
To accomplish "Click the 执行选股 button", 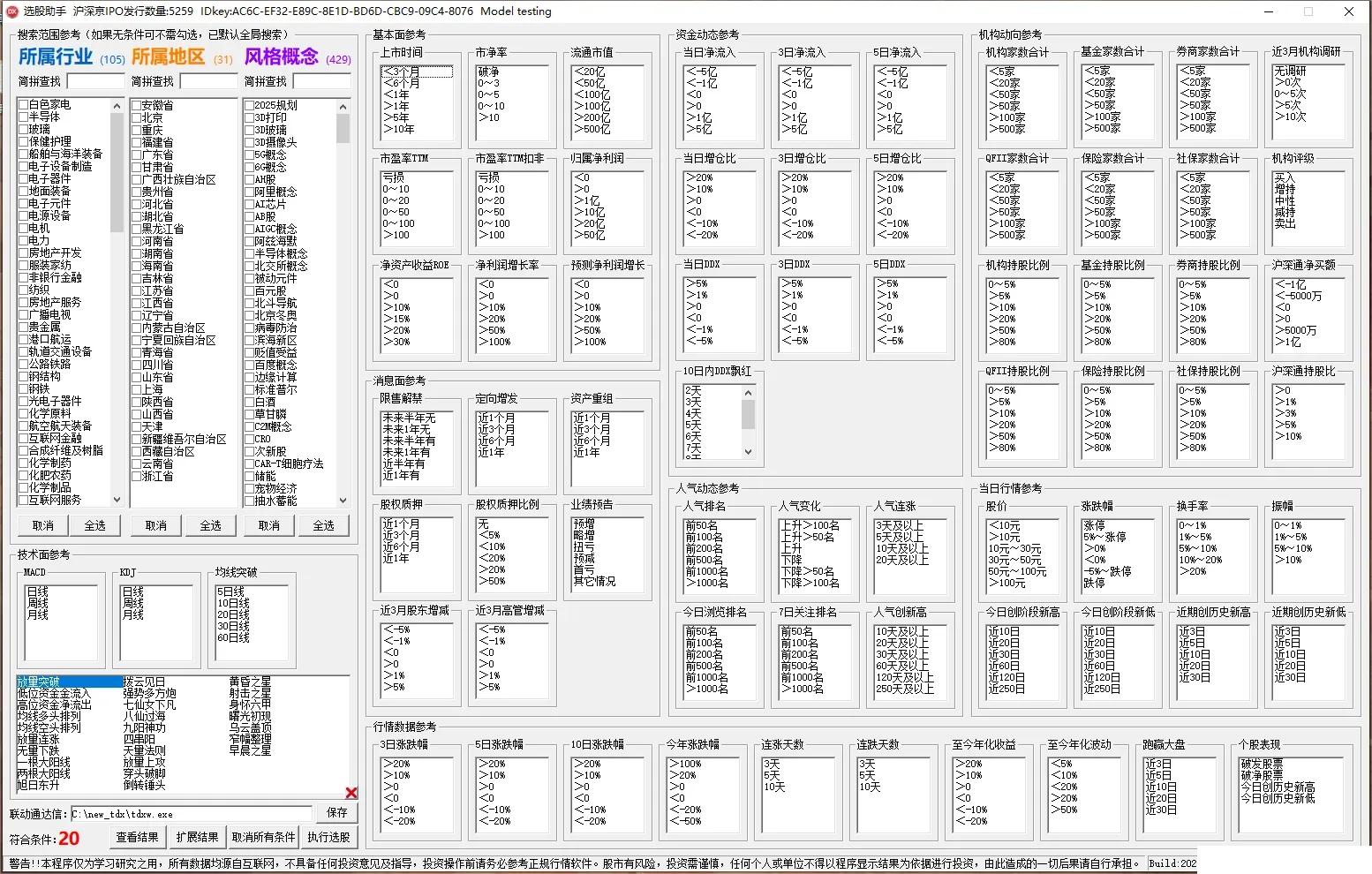I will [x=329, y=837].
